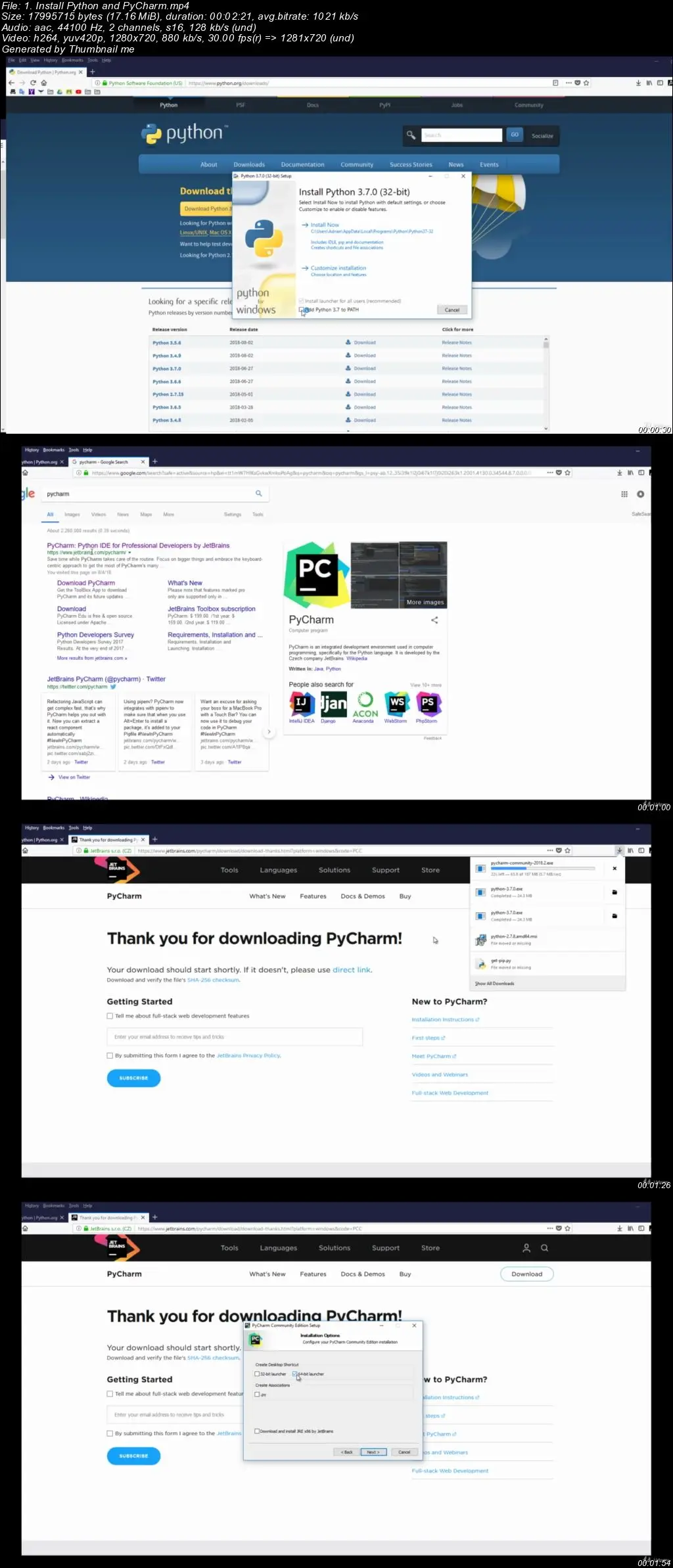The image size is (673, 1568).
Task: Click Firefox downloads arrow icon in third frame
Action: click(619, 850)
